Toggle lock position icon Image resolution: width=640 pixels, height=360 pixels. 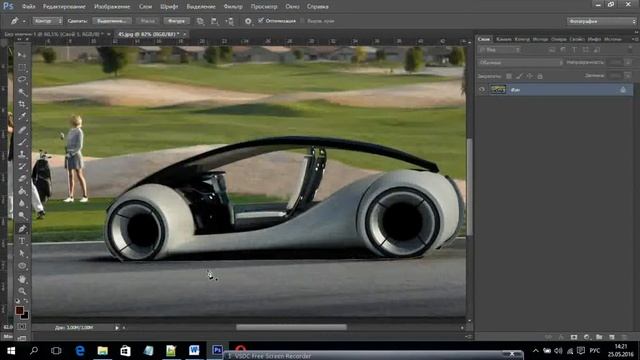point(529,76)
